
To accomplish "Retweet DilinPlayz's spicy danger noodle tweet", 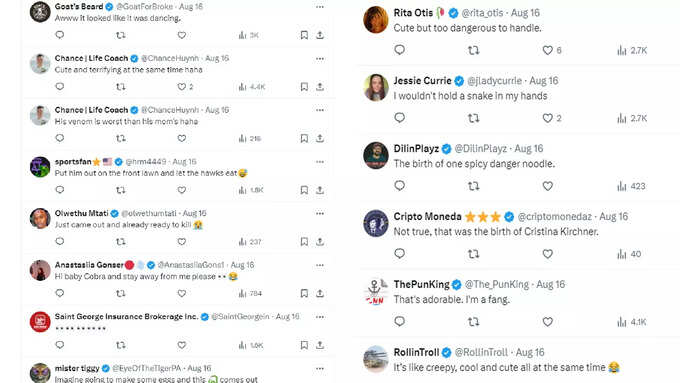I will tap(474, 186).
